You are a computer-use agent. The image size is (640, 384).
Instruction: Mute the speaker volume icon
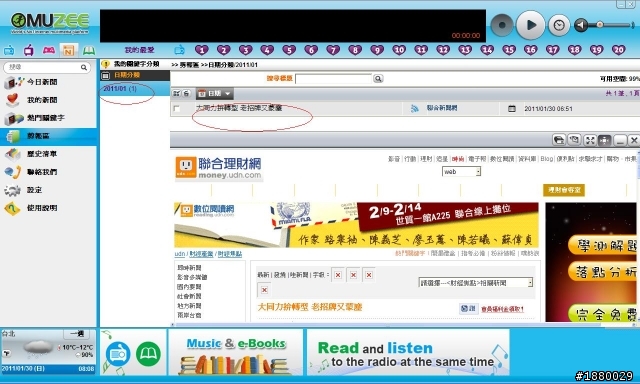[x=581, y=25]
